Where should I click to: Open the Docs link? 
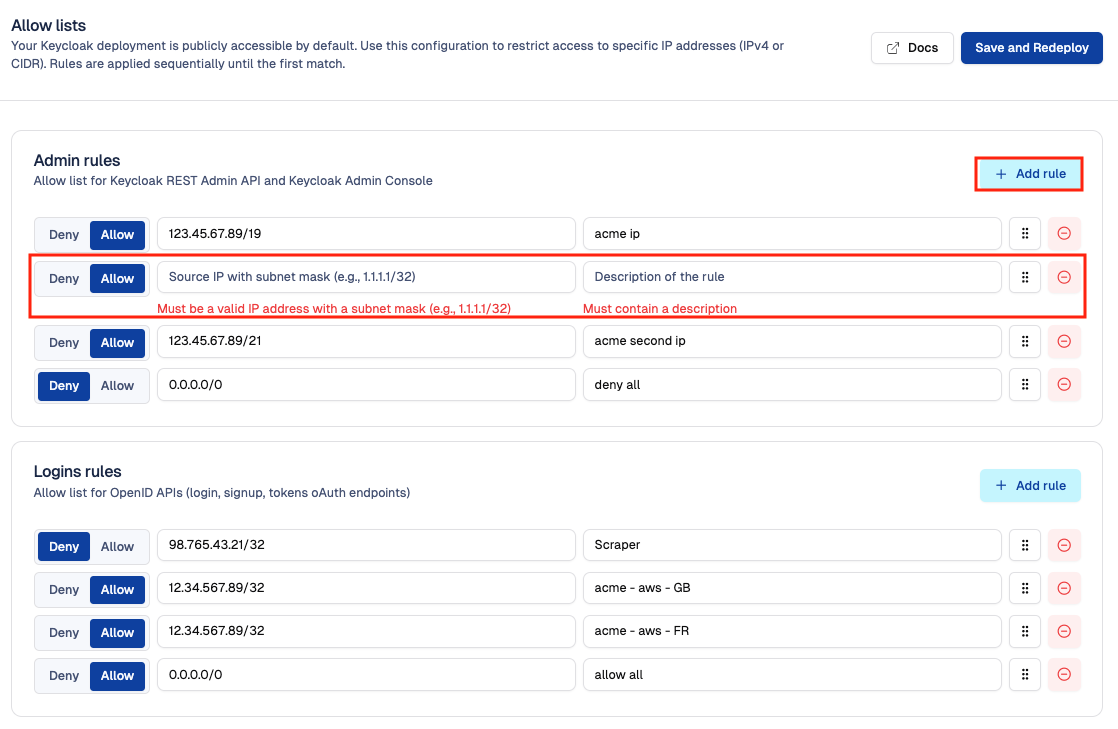coord(911,48)
